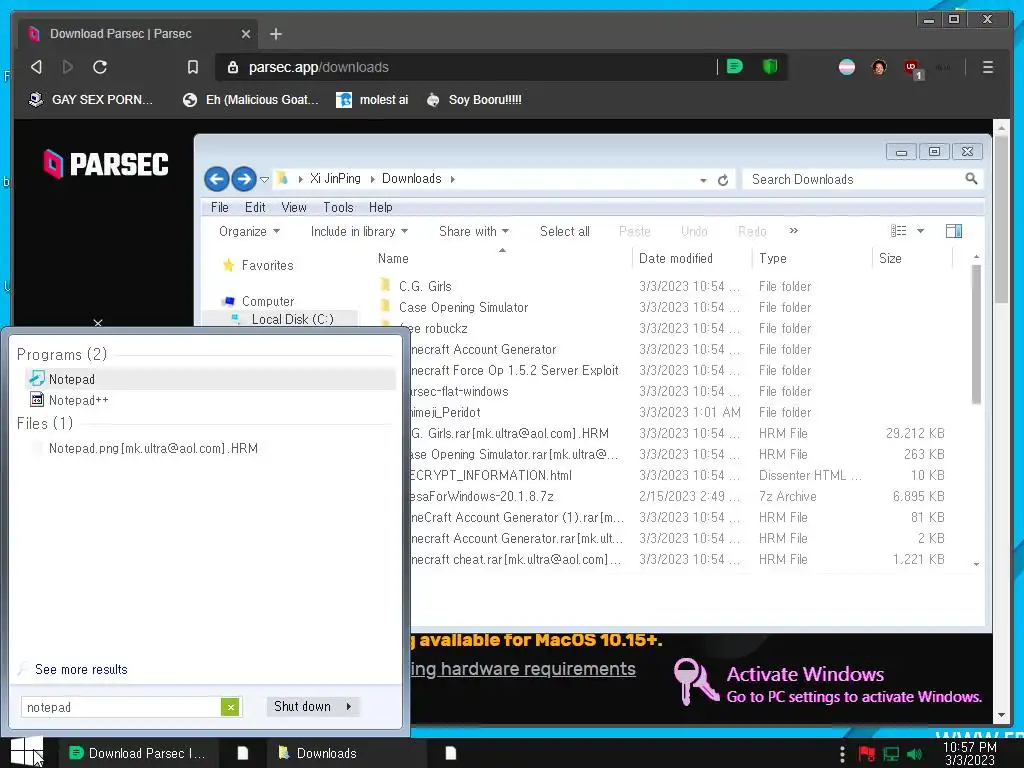
Task: Open the File menu in Explorer
Action: 219,208
